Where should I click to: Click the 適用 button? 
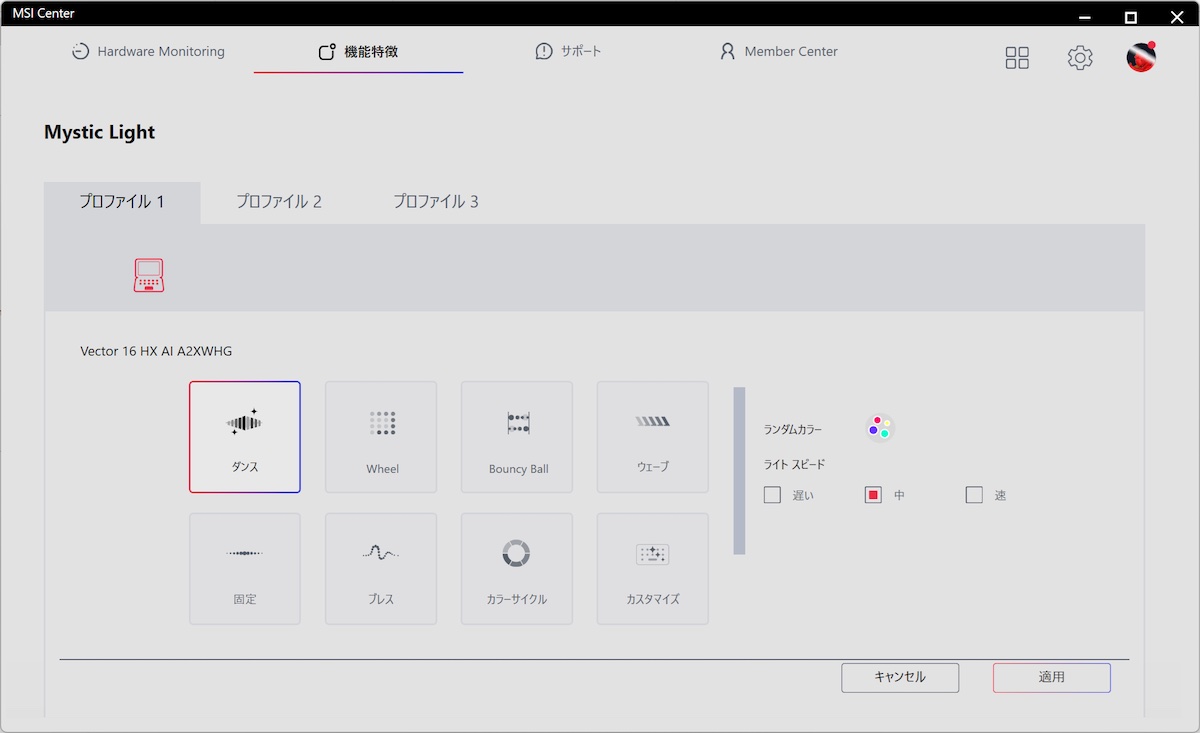[x=1052, y=678]
